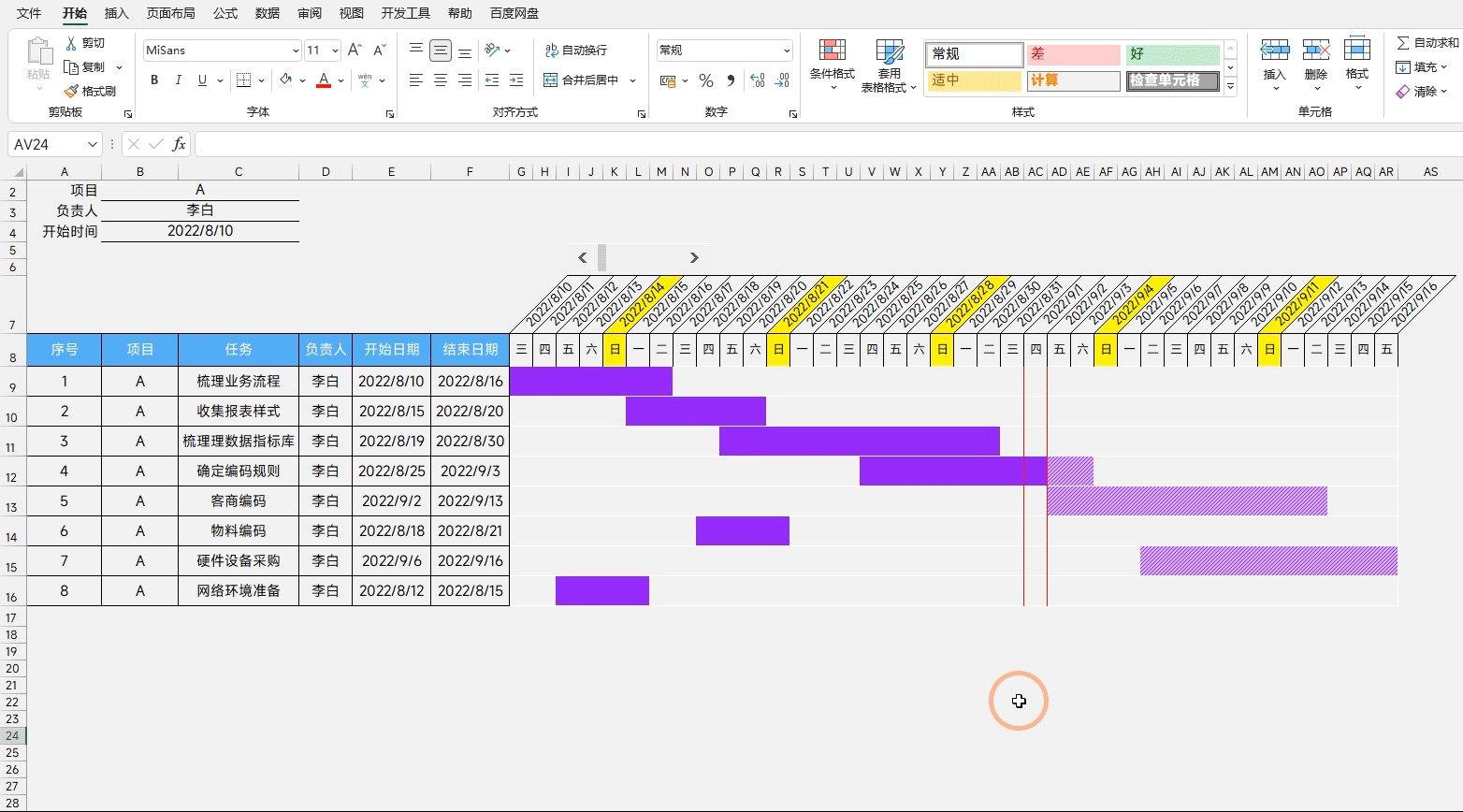The width and height of the screenshot is (1463, 812).
Task: Click 合并后居中 merge and center
Action: click(581, 80)
